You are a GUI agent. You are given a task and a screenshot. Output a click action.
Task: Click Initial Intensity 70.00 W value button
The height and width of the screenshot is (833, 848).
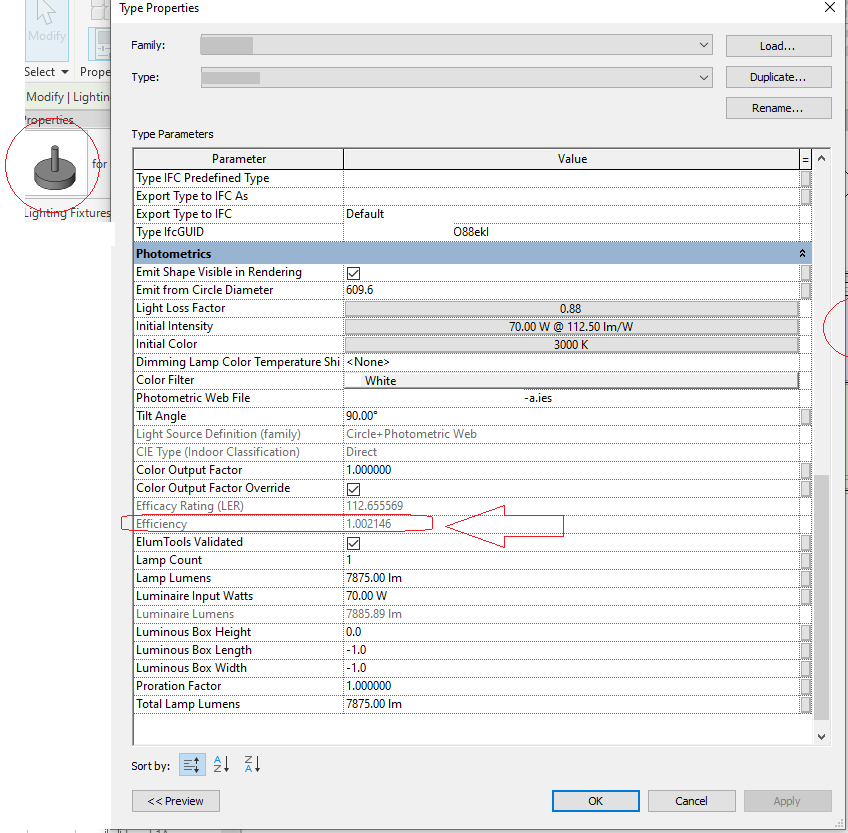coord(571,326)
